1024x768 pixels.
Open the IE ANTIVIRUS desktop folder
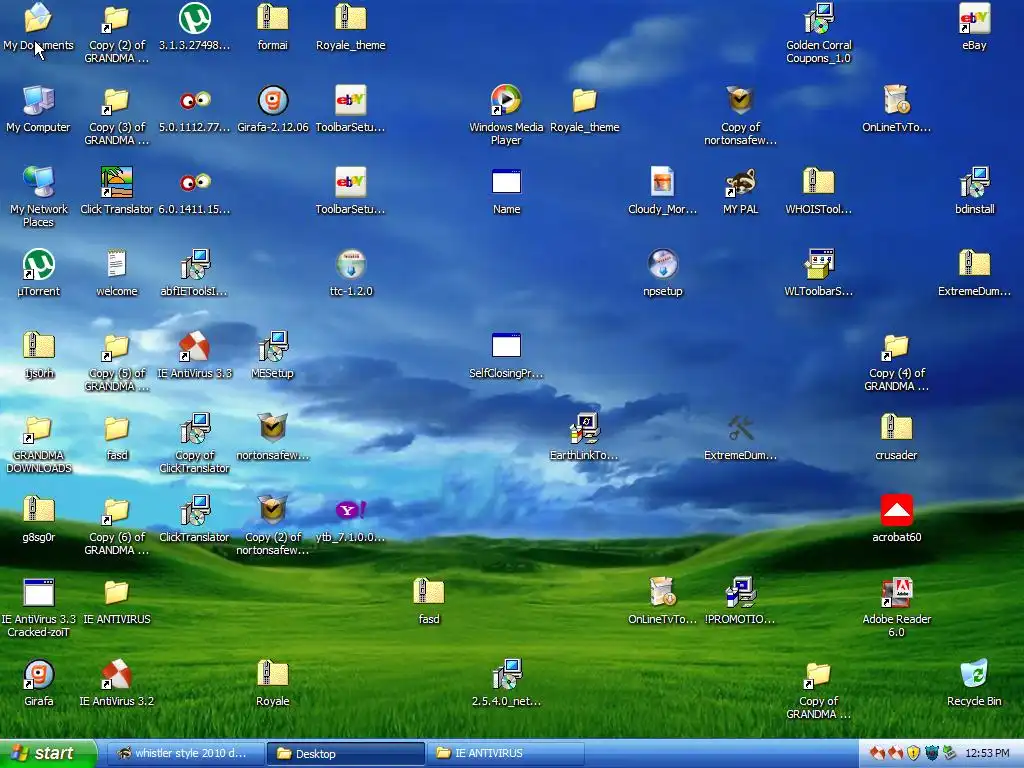116,601
